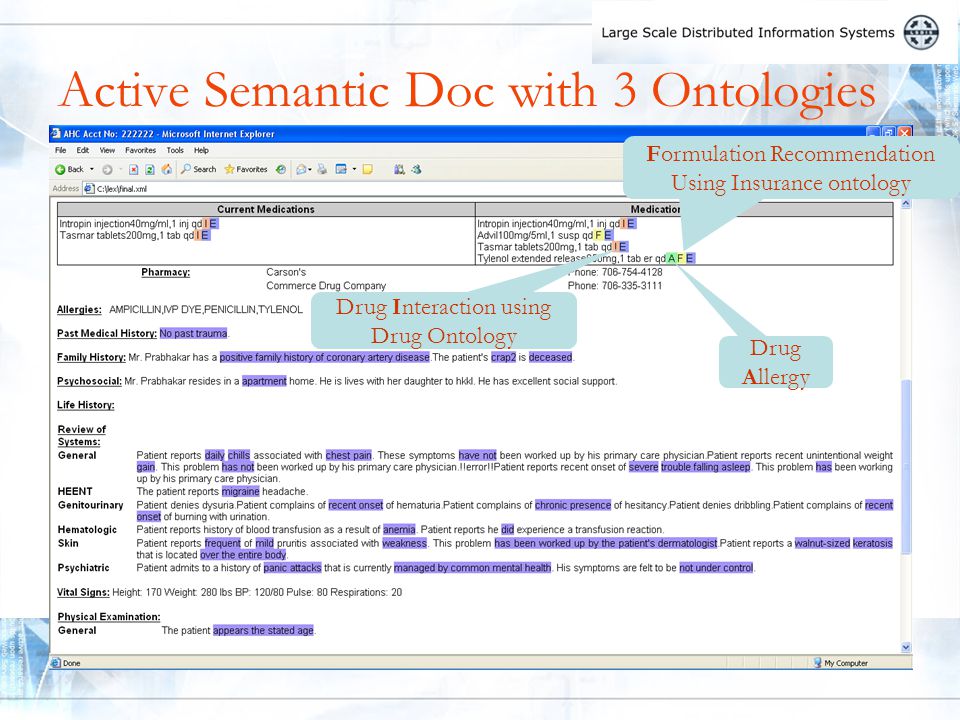Go to the Home page icon

coord(167,170)
